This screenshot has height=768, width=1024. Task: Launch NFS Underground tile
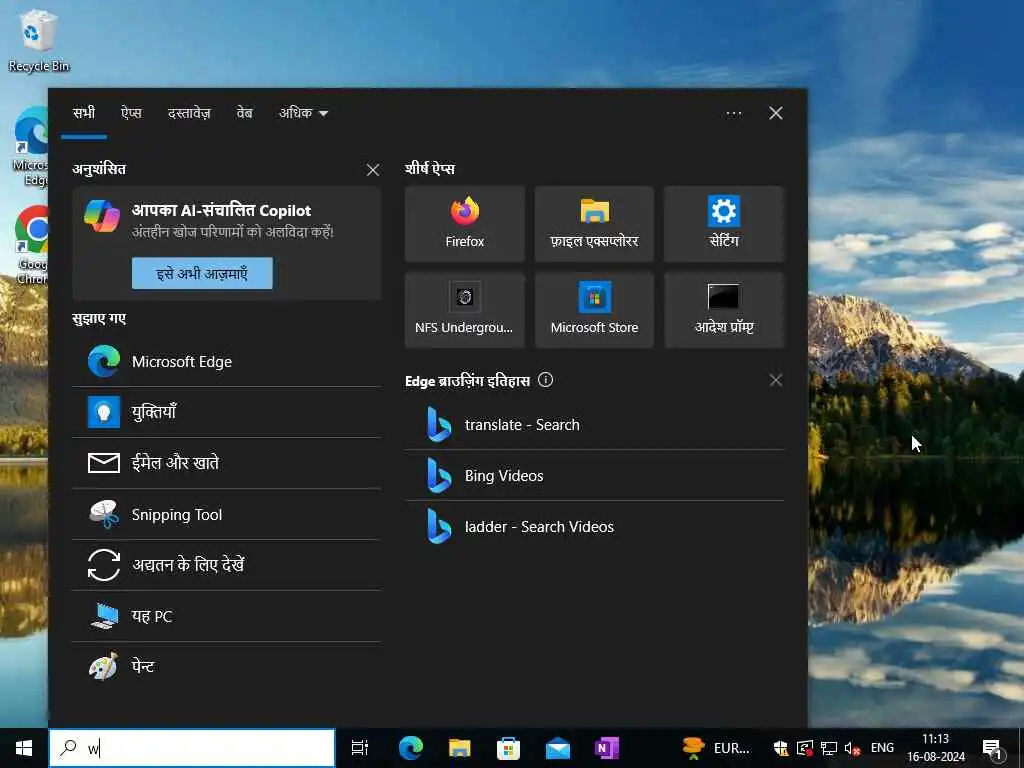tap(464, 310)
